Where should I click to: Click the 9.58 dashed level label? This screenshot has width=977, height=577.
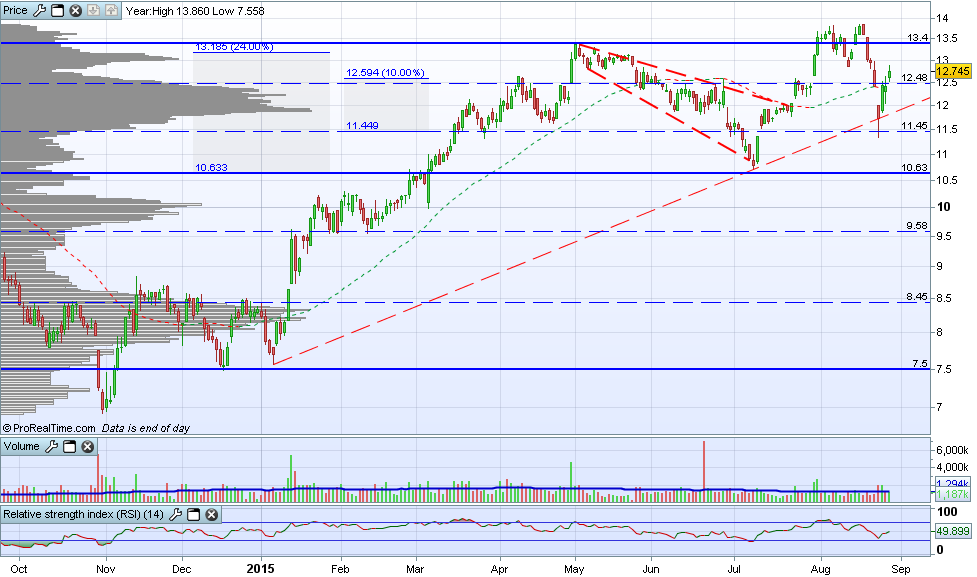(x=917, y=226)
